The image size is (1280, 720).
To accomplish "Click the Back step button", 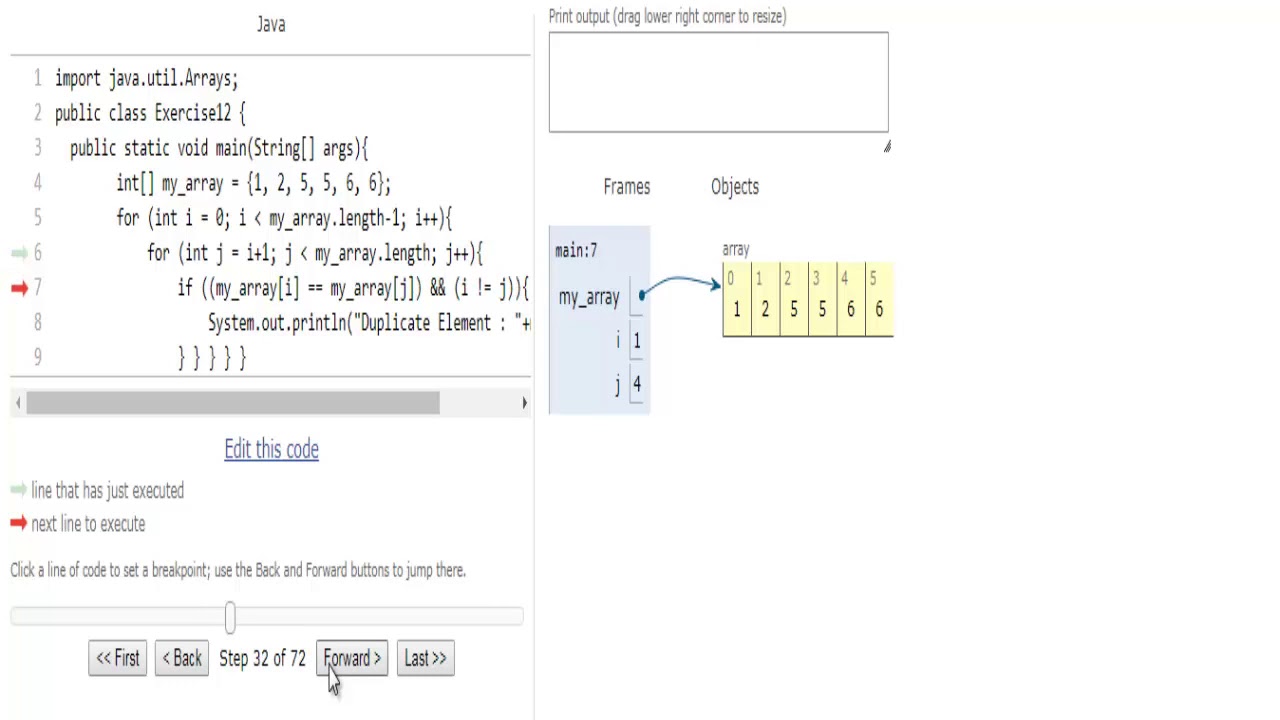I will pyautogui.click(x=182, y=658).
